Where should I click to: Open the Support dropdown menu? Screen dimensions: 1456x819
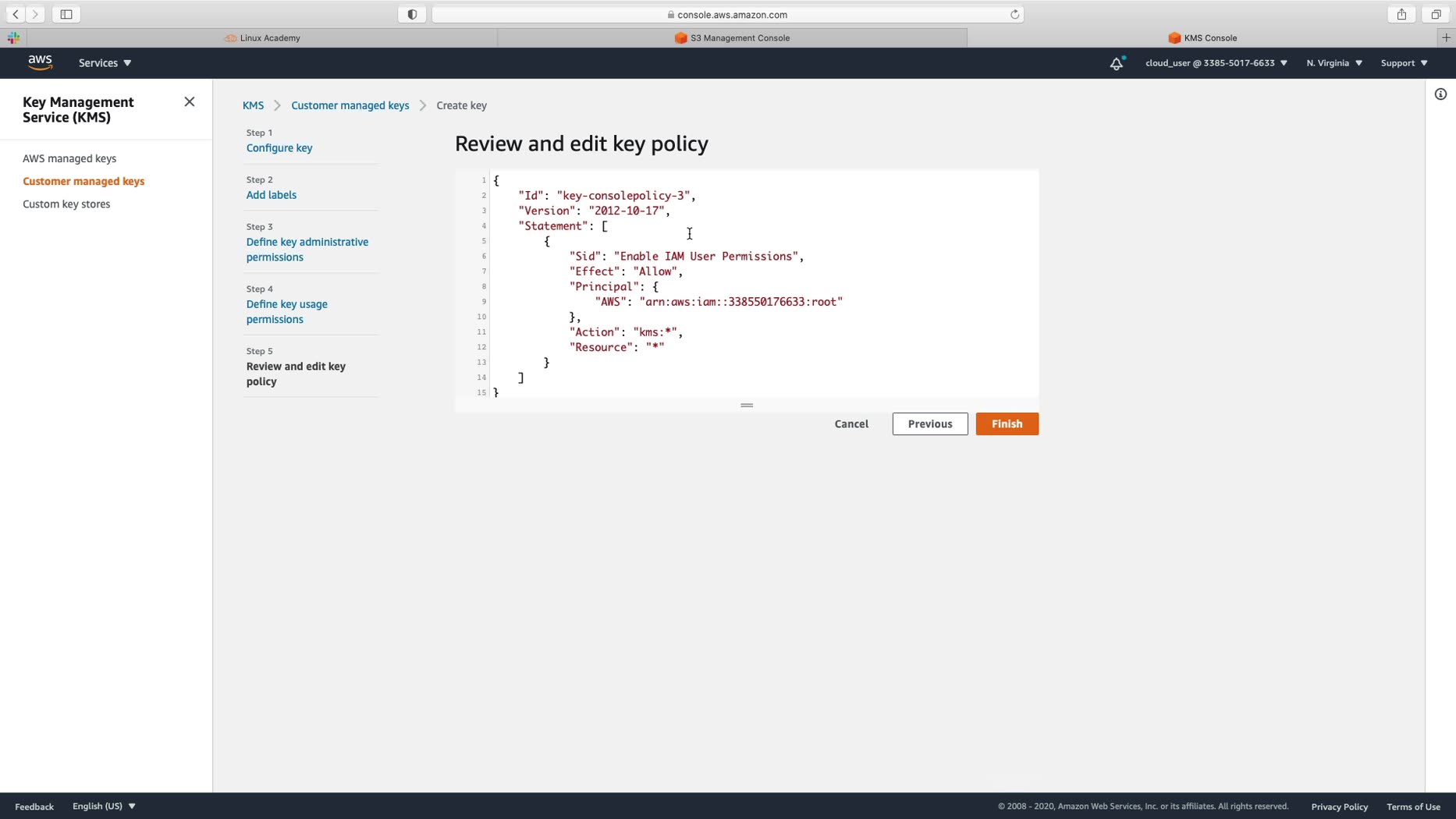point(1404,63)
